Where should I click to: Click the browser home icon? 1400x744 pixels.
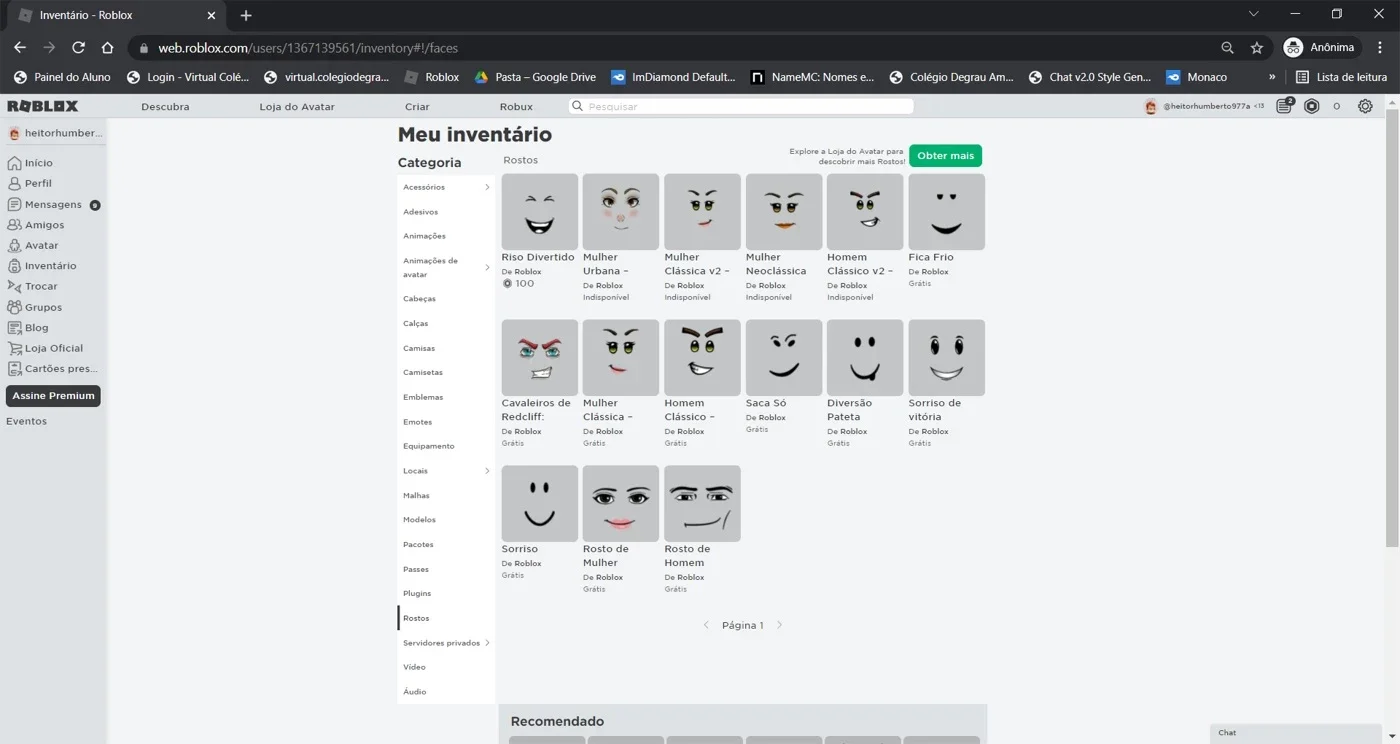pos(107,47)
